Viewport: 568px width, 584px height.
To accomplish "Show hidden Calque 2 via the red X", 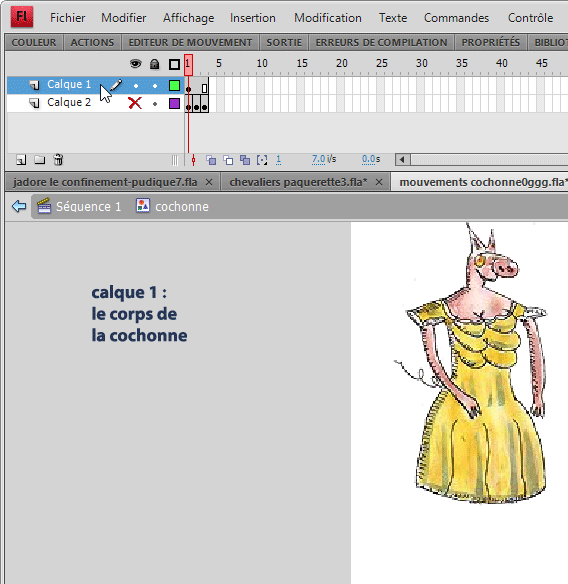I will 135,103.
